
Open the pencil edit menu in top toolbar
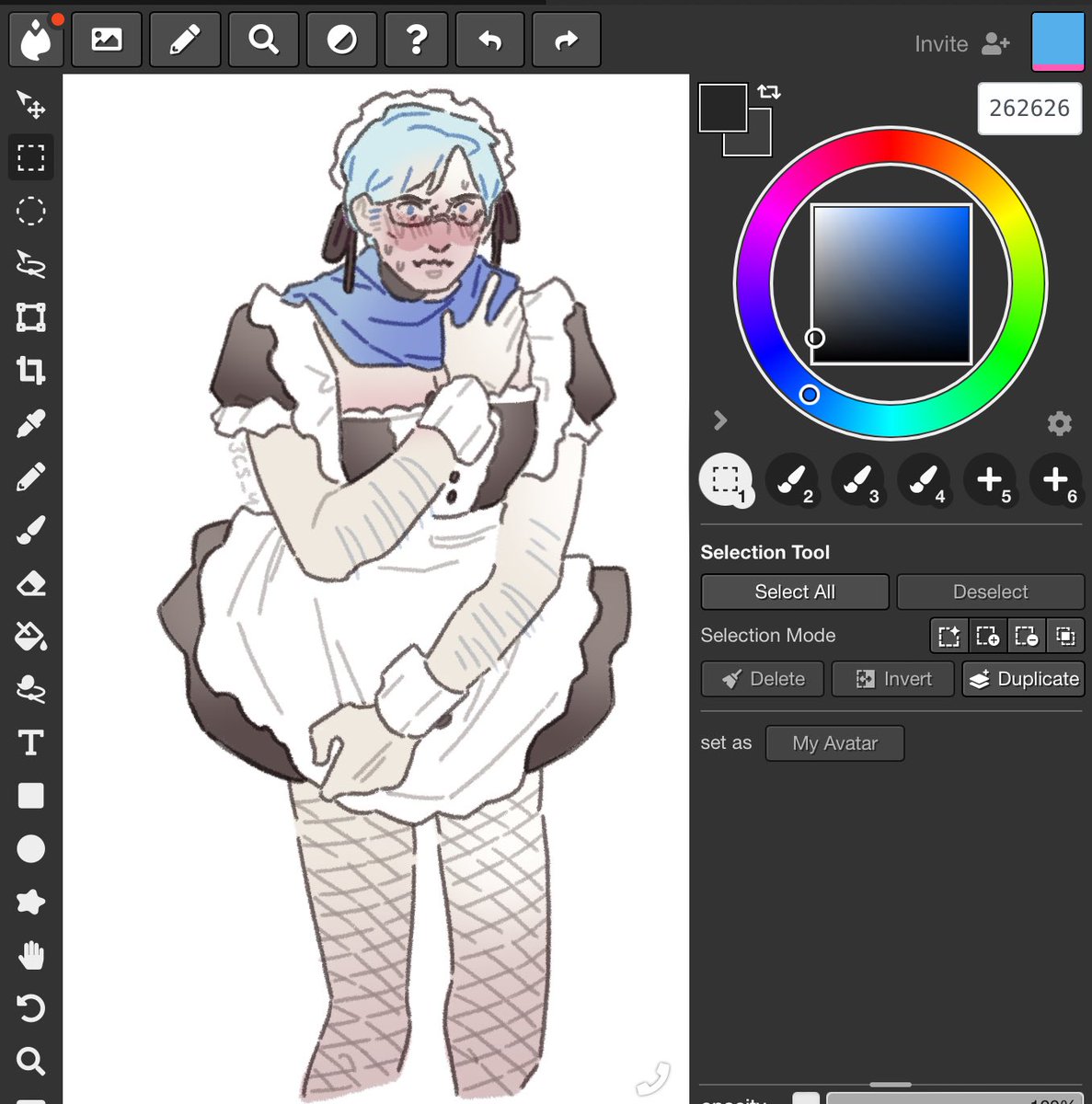click(x=184, y=40)
